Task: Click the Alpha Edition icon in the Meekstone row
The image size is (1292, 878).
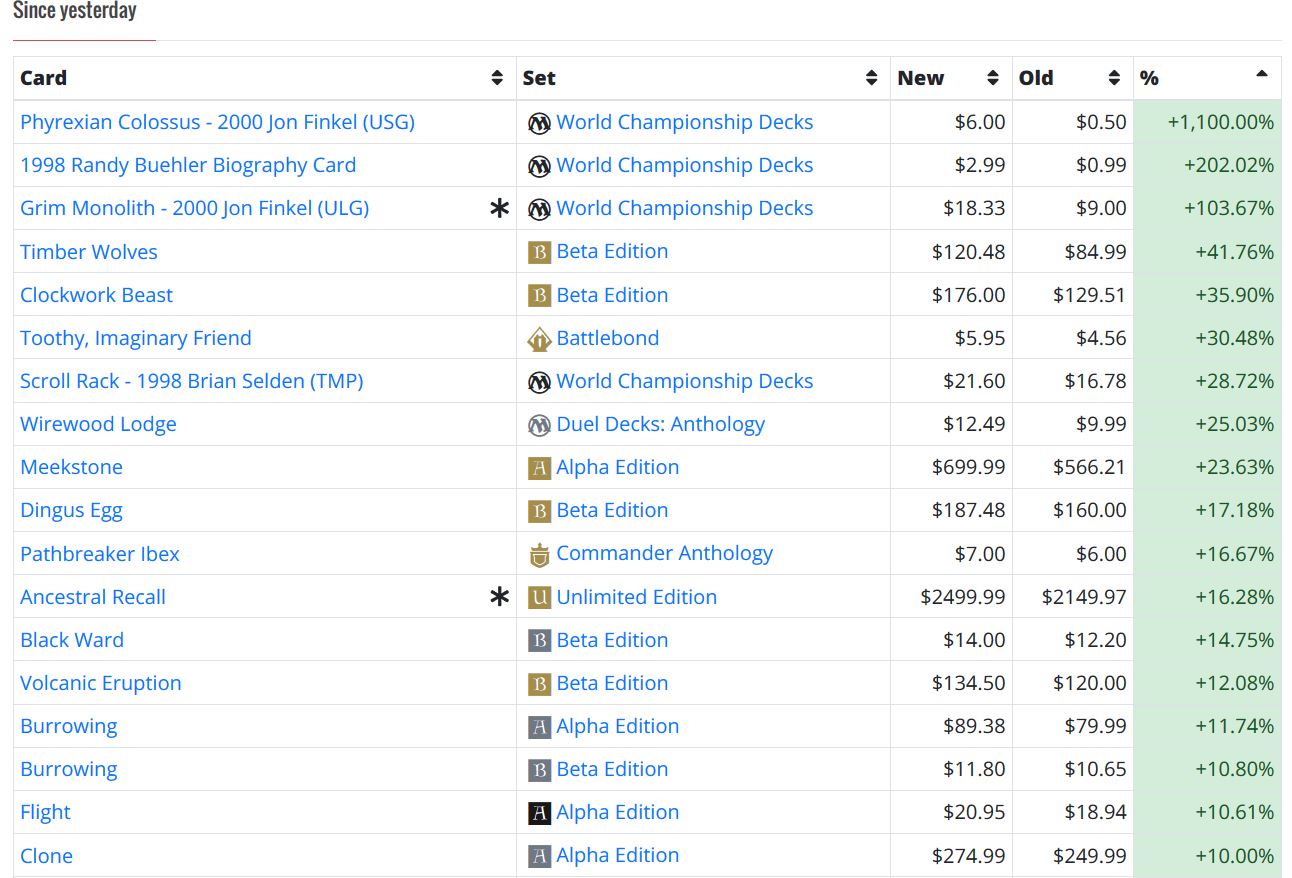Action: [x=539, y=468]
